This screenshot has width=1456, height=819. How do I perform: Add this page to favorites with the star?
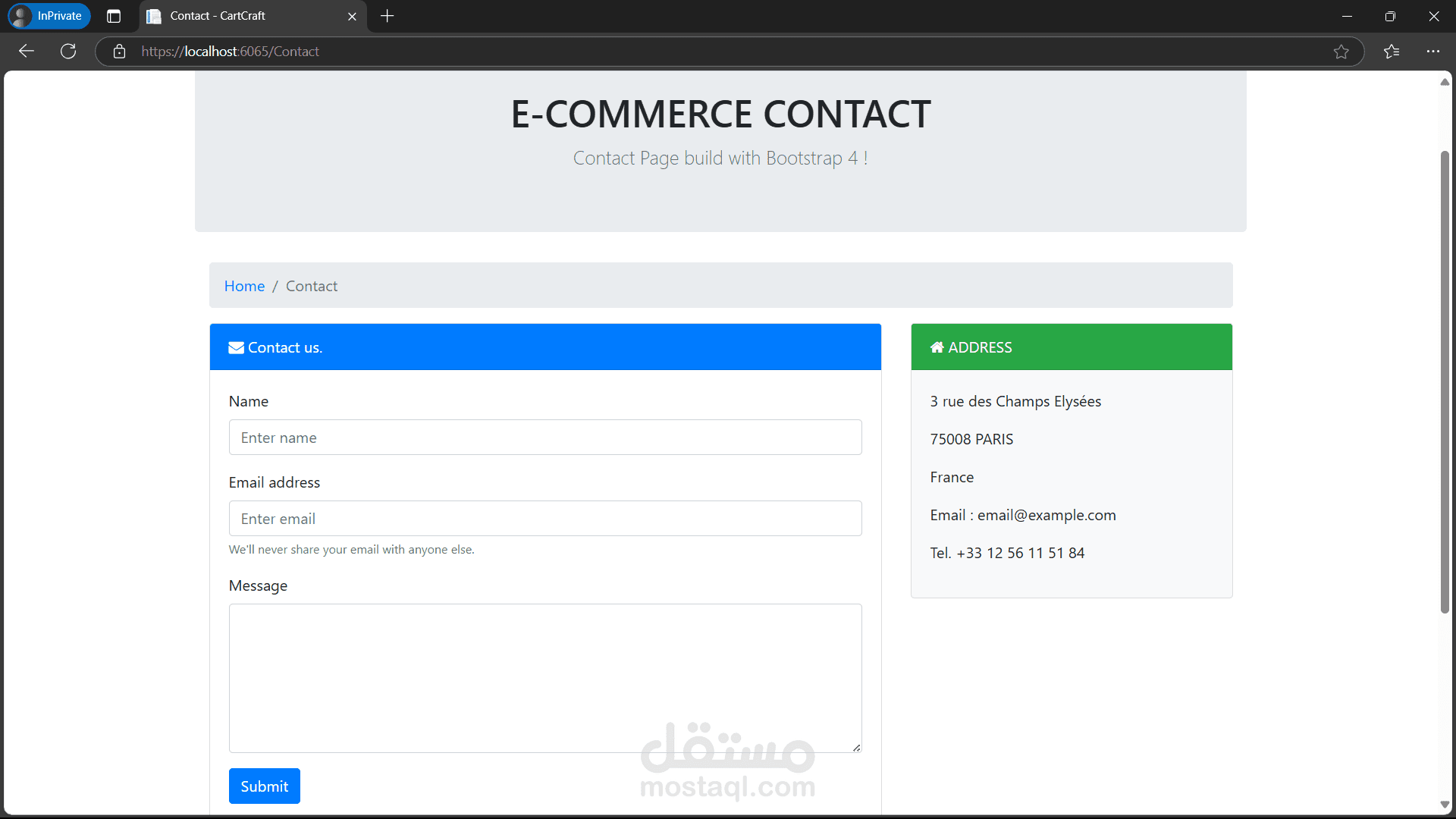coord(1341,51)
